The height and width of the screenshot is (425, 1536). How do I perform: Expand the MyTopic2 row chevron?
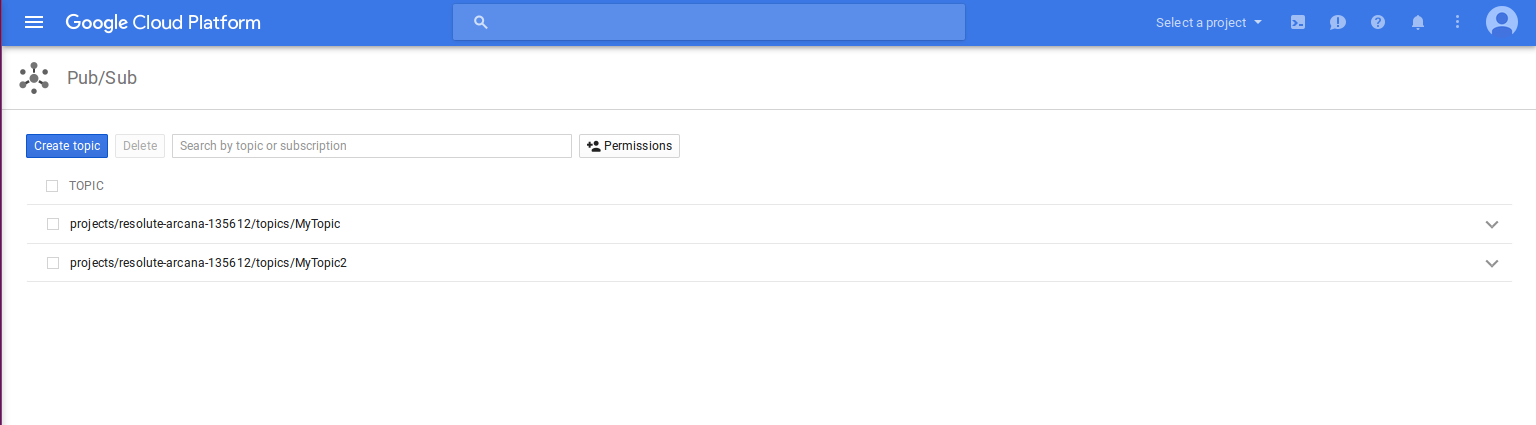[x=1492, y=263]
